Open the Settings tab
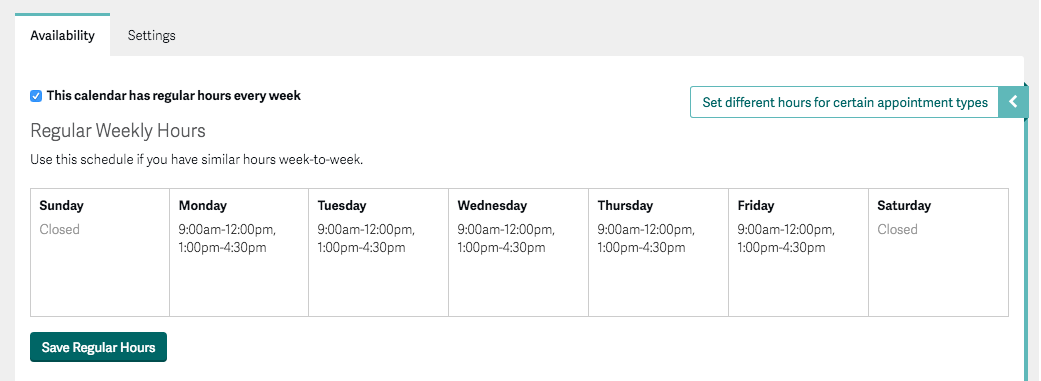This screenshot has width=1041, height=381. point(151,35)
